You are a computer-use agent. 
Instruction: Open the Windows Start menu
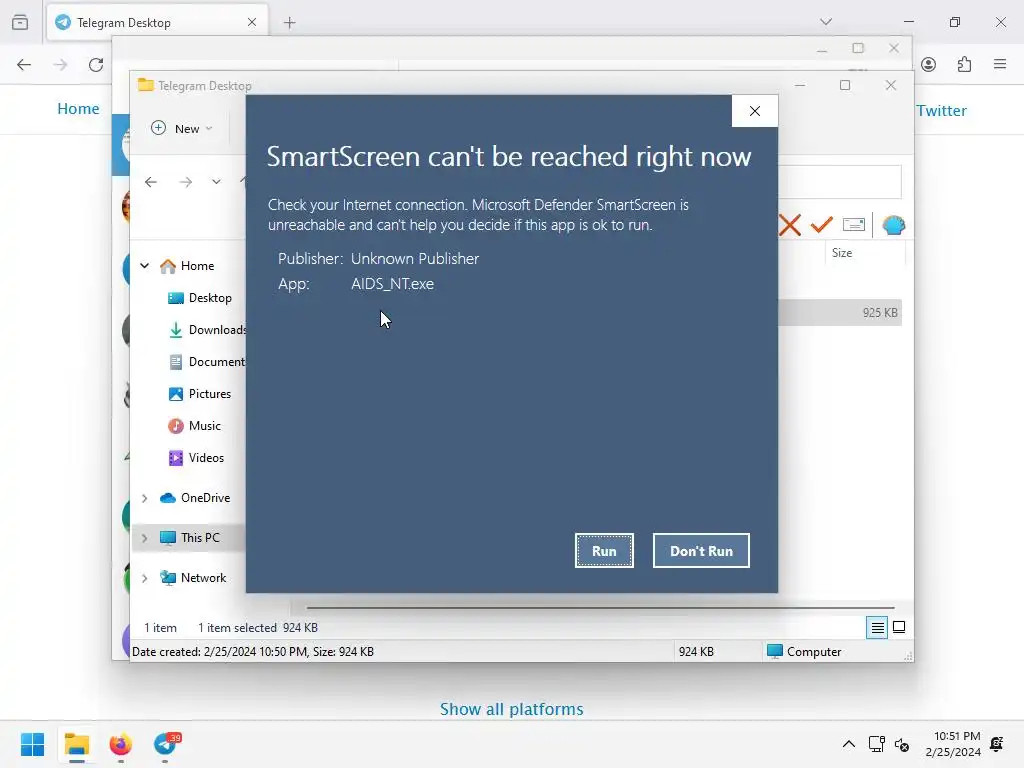coord(33,744)
